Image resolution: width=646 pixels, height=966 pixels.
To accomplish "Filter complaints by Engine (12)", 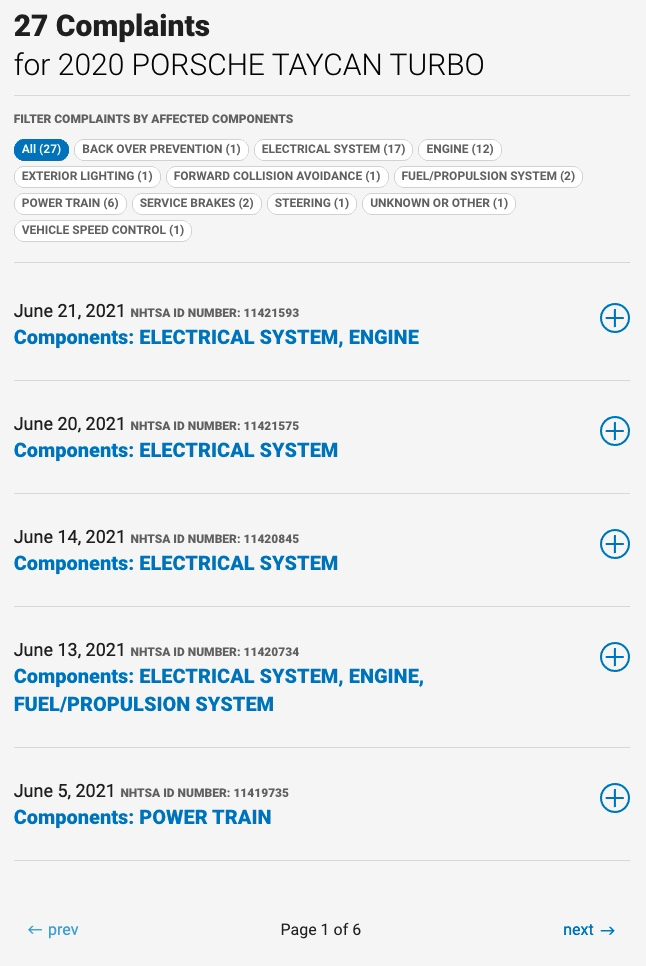I will [x=460, y=149].
